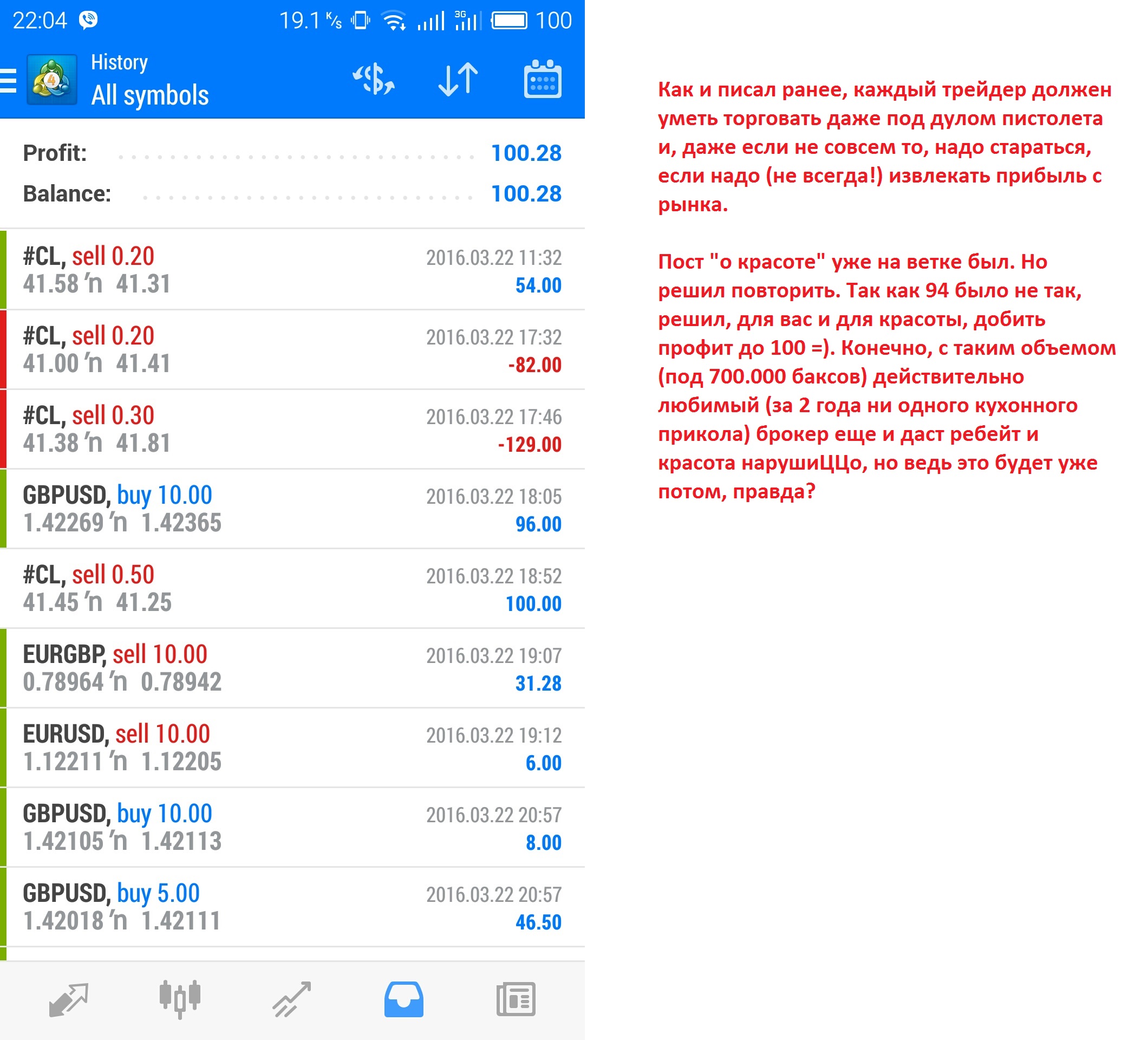The width and height of the screenshot is (1148, 1040).
Task: Tap the 3G signal strength icon
Action: pos(467,21)
